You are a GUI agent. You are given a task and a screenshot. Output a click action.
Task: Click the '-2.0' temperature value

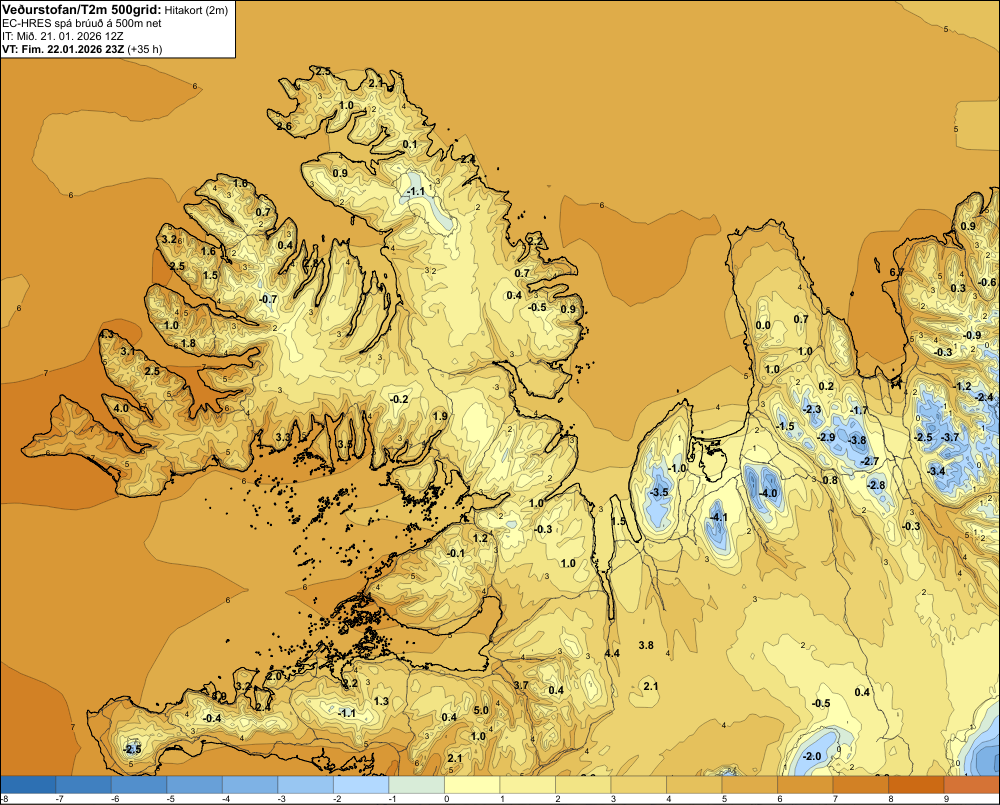pos(812,757)
